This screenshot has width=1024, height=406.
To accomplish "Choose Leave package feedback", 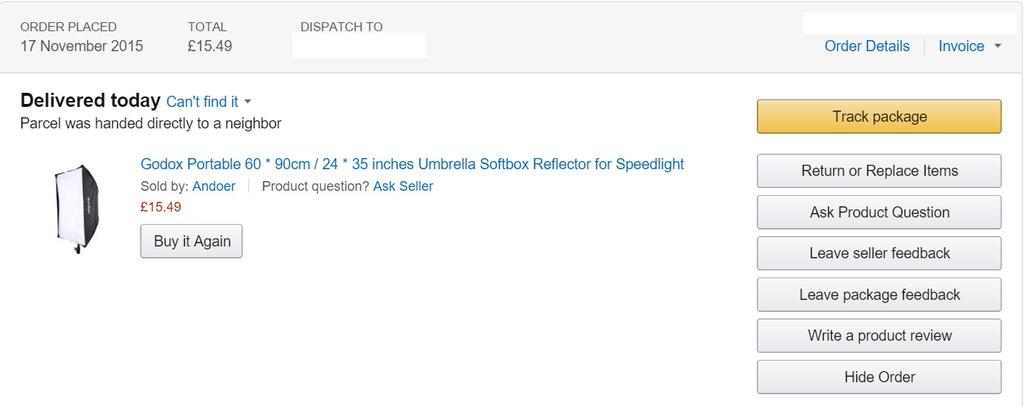I will [x=879, y=295].
